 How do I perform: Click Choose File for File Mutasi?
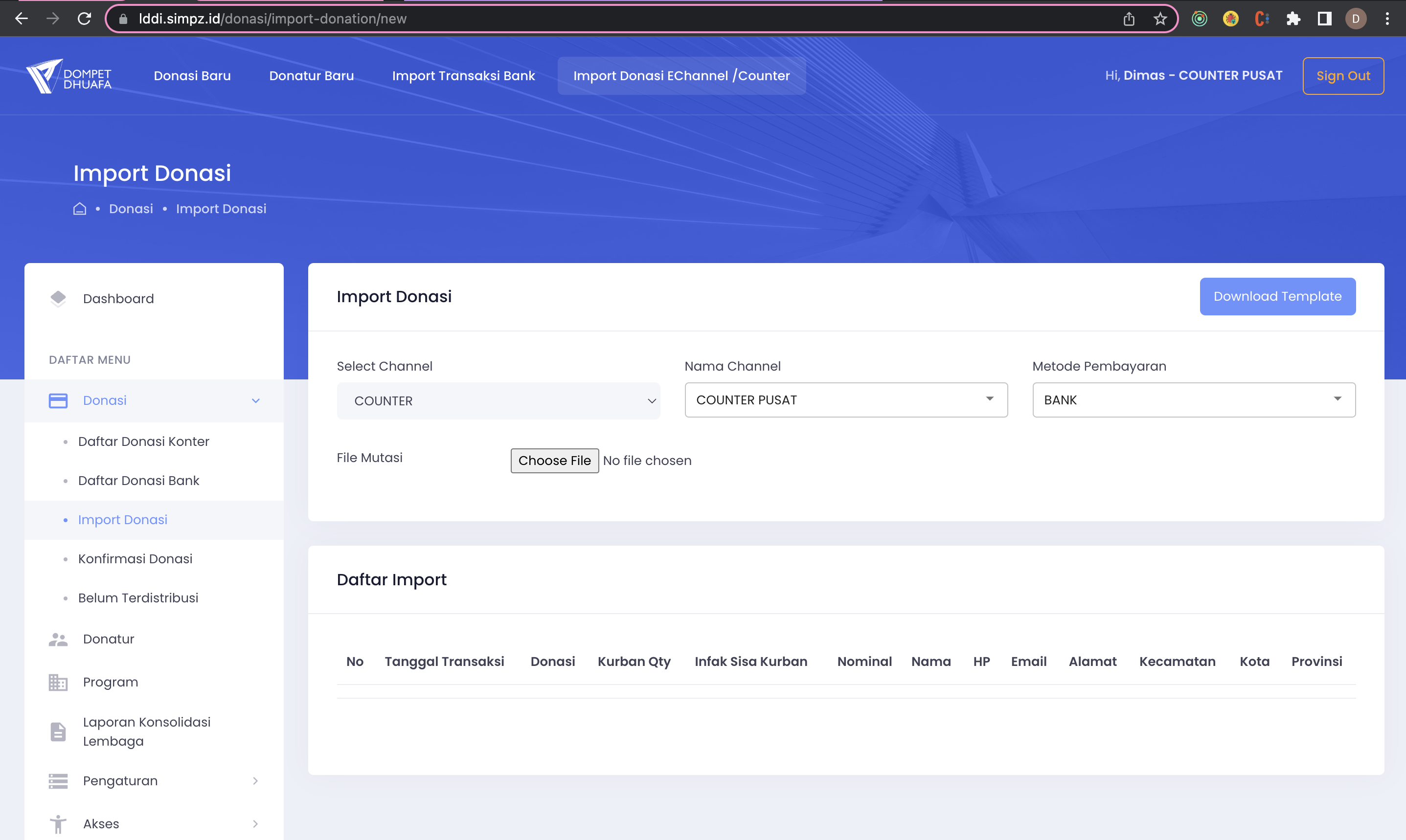pyautogui.click(x=554, y=461)
